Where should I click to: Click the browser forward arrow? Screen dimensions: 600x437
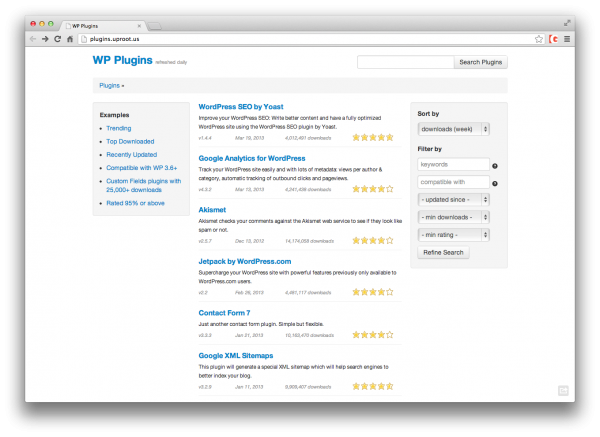coord(45,39)
